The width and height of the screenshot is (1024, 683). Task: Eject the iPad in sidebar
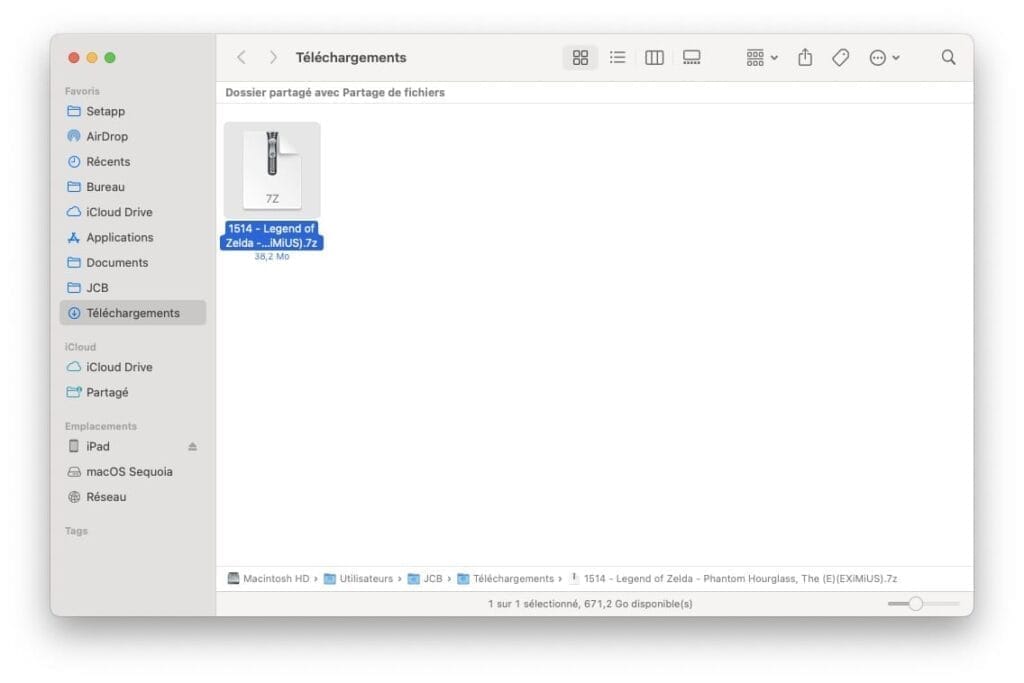coord(193,447)
